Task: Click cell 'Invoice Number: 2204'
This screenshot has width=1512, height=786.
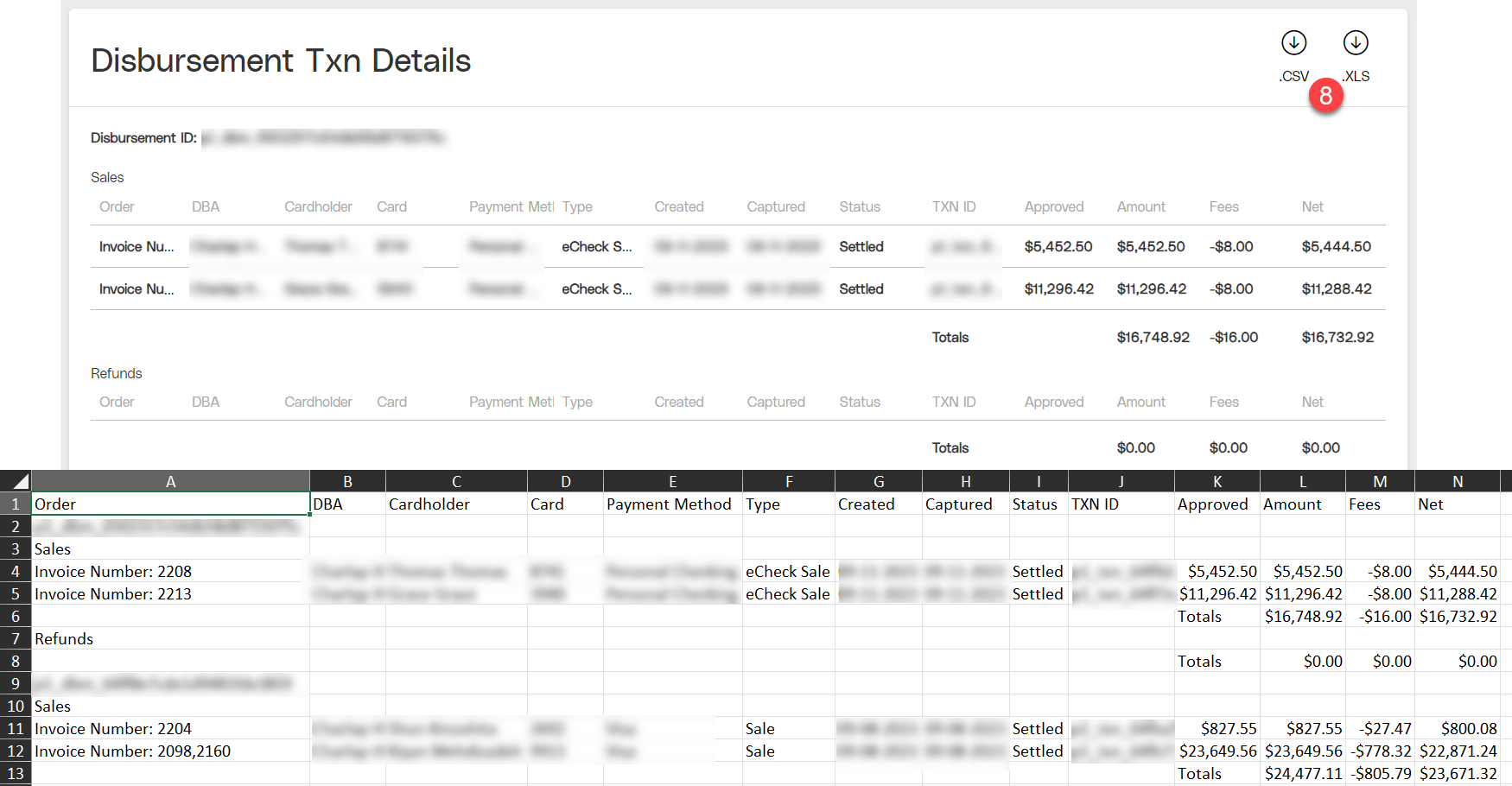Action: [170, 728]
